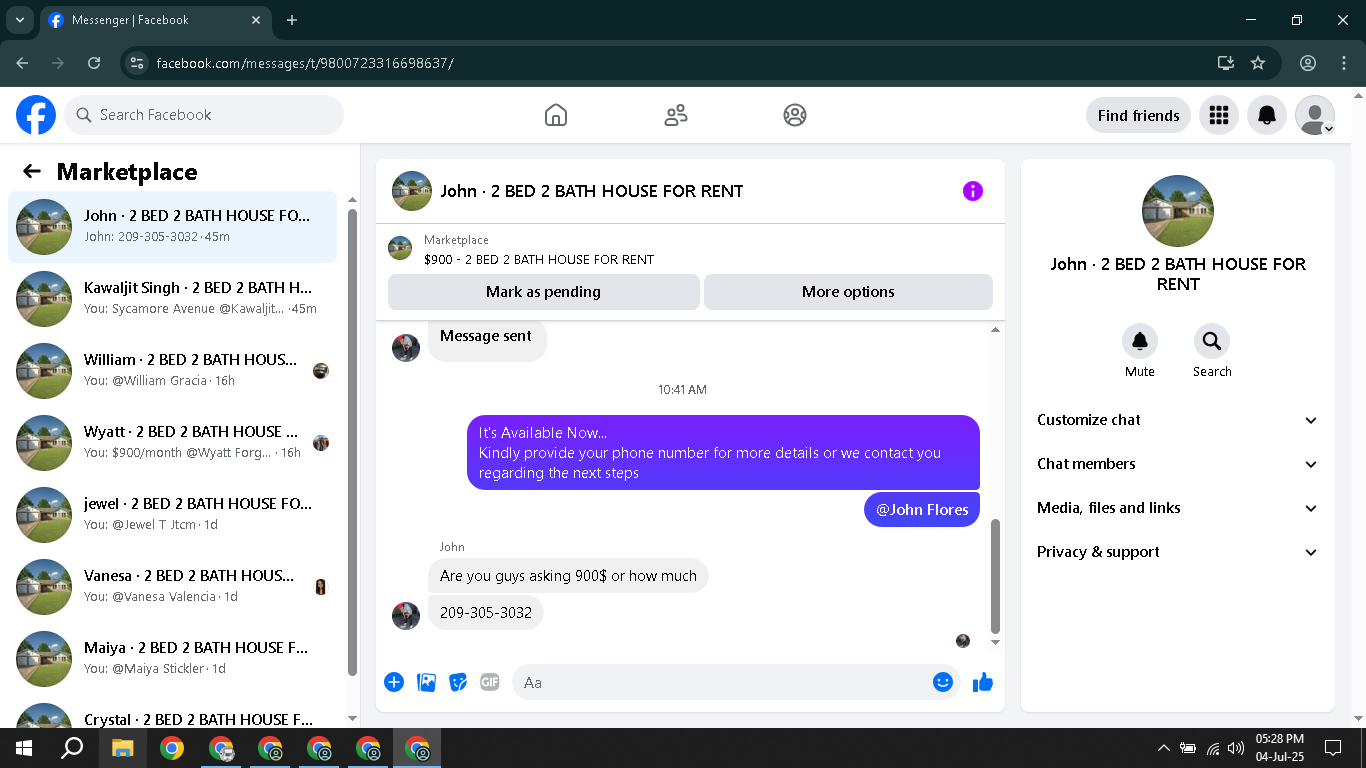Open the tab search dropdown arrow
The width and height of the screenshot is (1366, 768).
(19, 20)
